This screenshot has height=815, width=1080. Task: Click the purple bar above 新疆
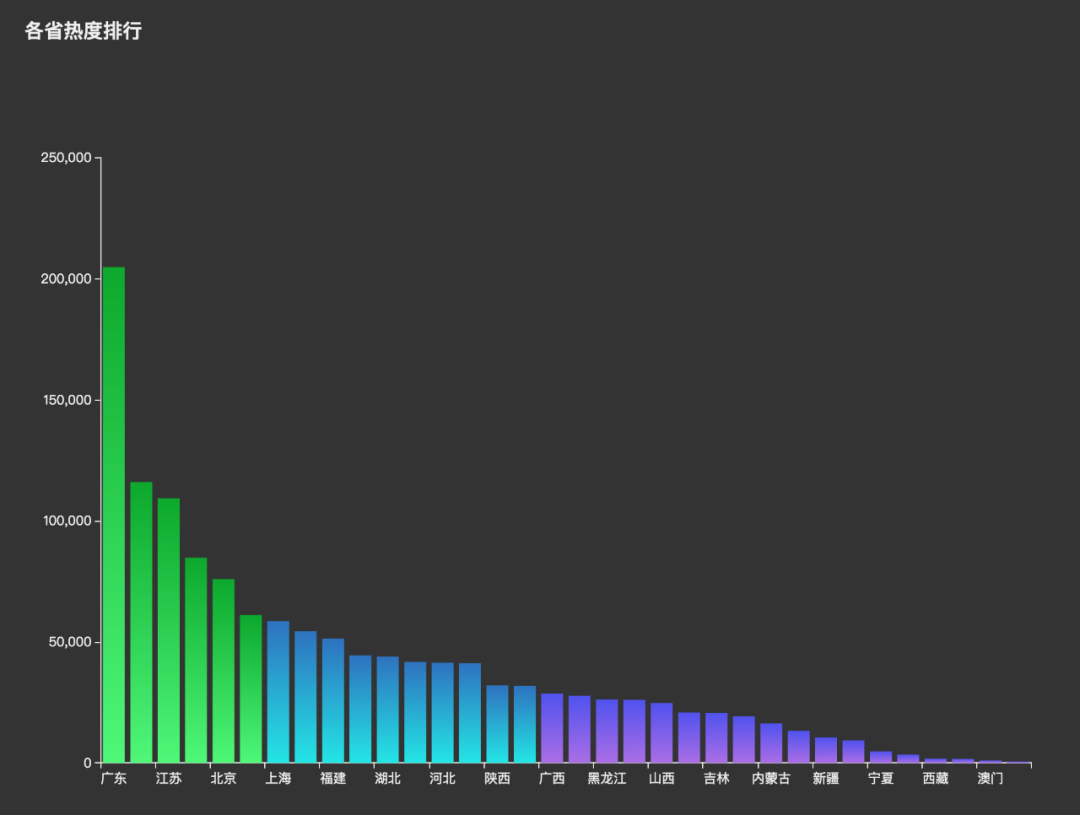(826, 750)
